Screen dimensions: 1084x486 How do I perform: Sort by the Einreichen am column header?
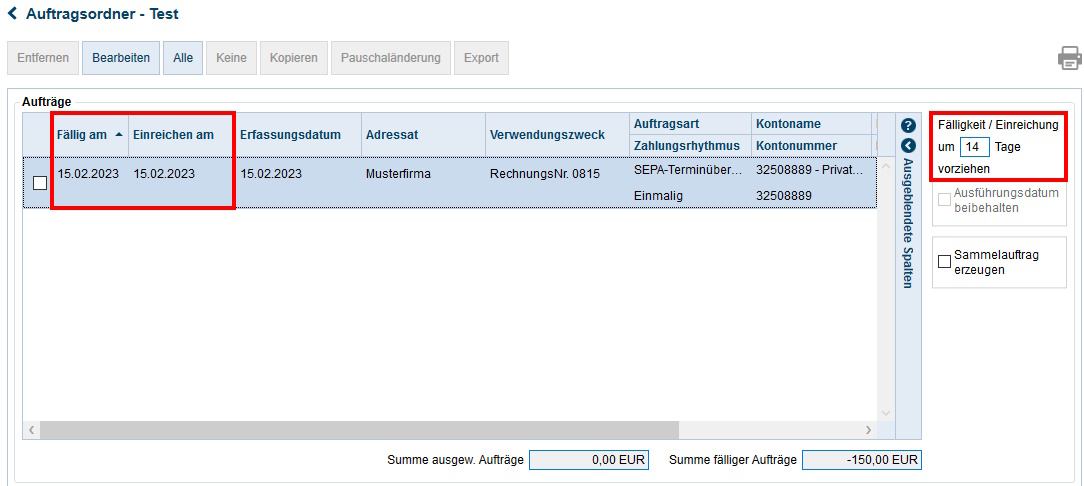click(x=183, y=135)
